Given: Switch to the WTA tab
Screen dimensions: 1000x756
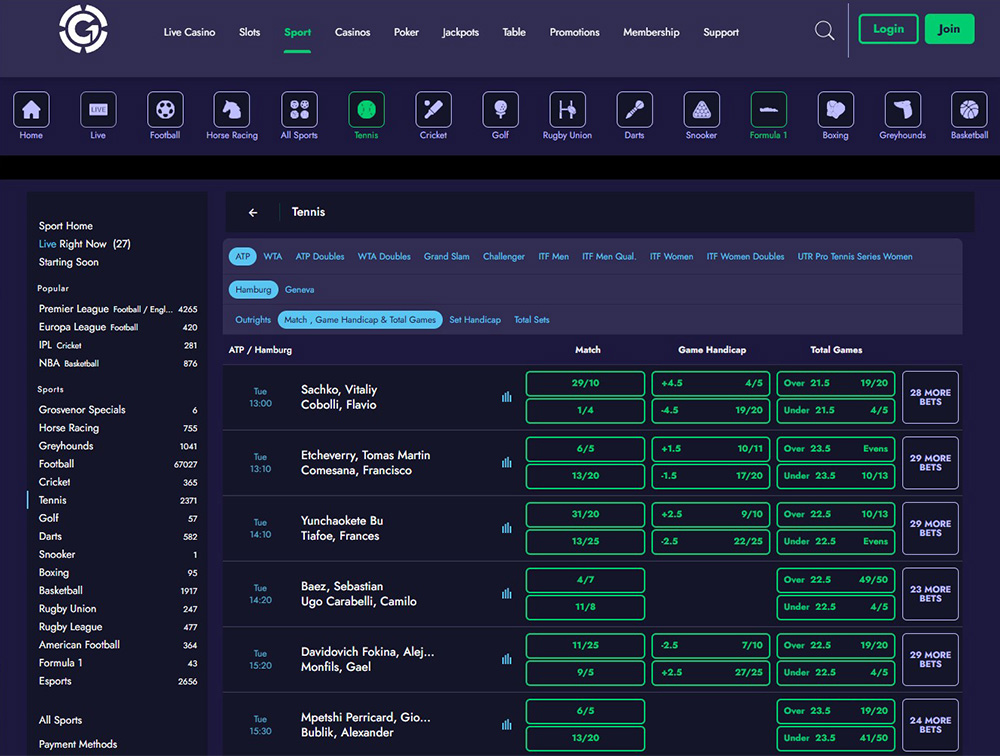Looking at the screenshot, I should tap(273, 256).
